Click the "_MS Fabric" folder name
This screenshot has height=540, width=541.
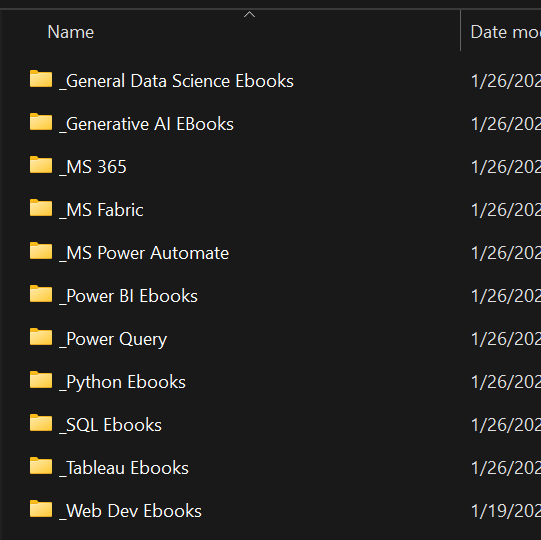(x=101, y=210)
